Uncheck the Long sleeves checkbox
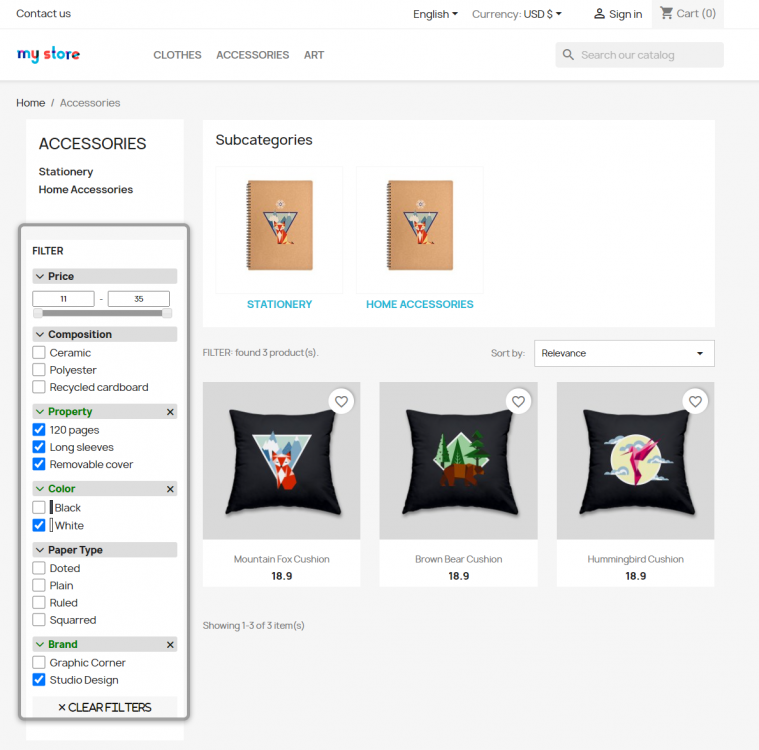The height and width of the screenshot is (750, 759). click(39, 447)
